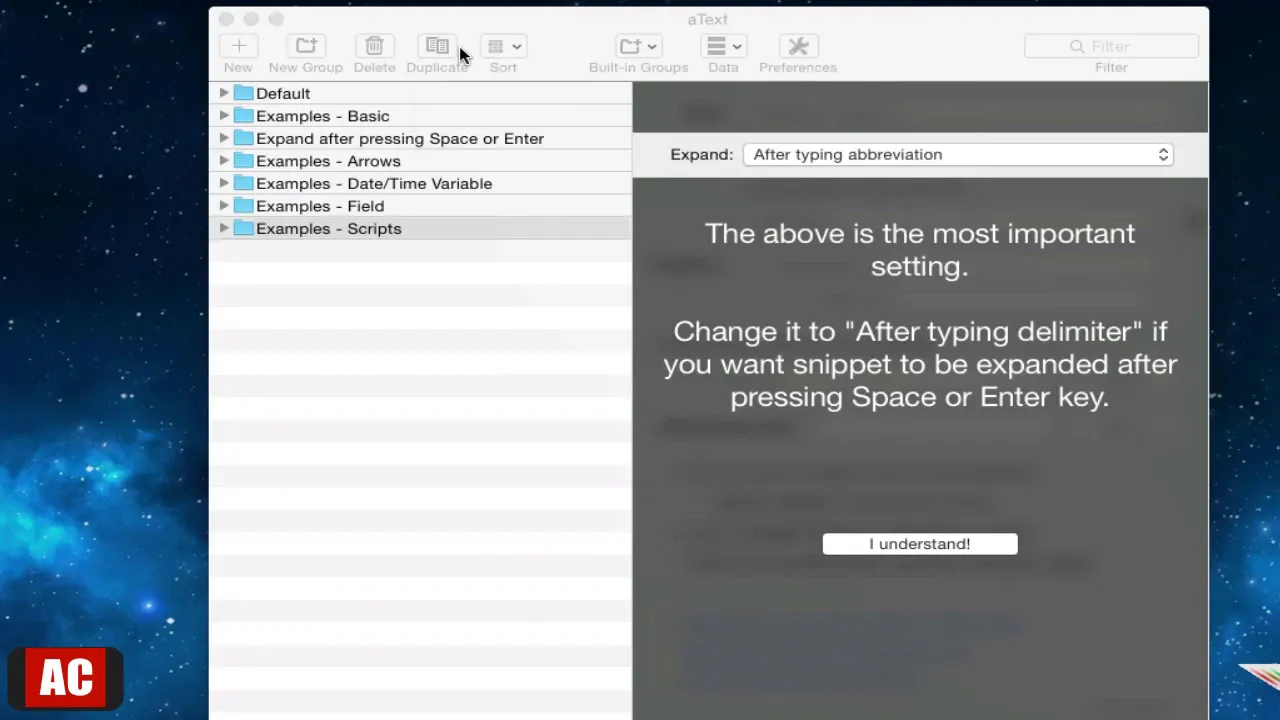Open the Sort dropdown in toolbar
1280x720 pixels.
(x=503, y=46)
